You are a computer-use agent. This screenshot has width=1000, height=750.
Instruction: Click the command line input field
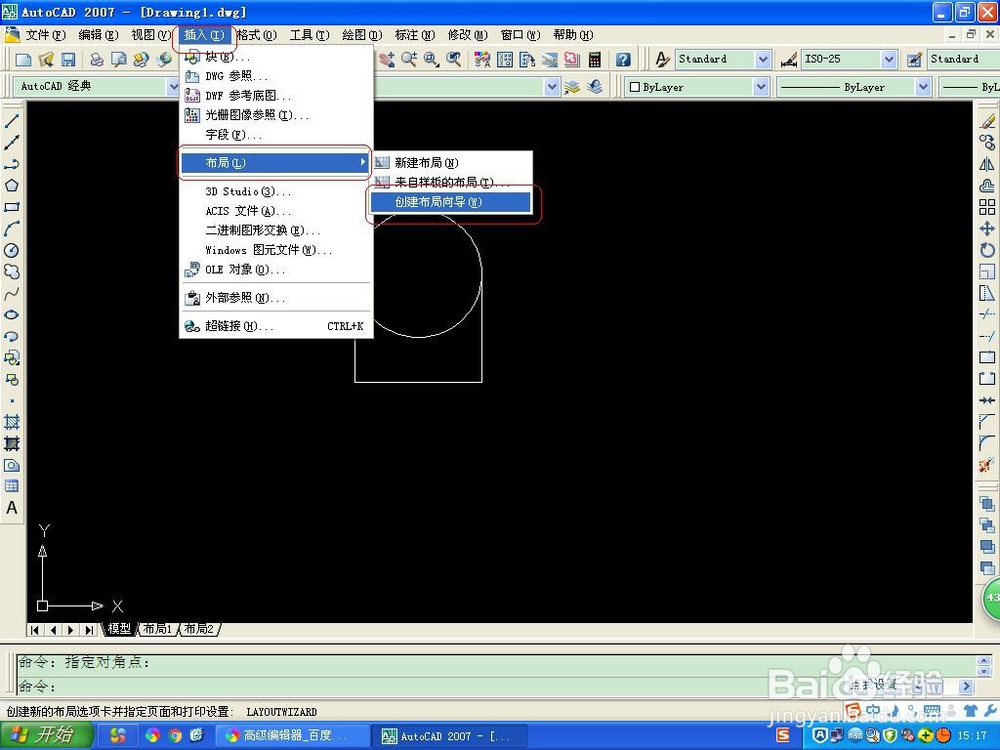pos(497,687)
